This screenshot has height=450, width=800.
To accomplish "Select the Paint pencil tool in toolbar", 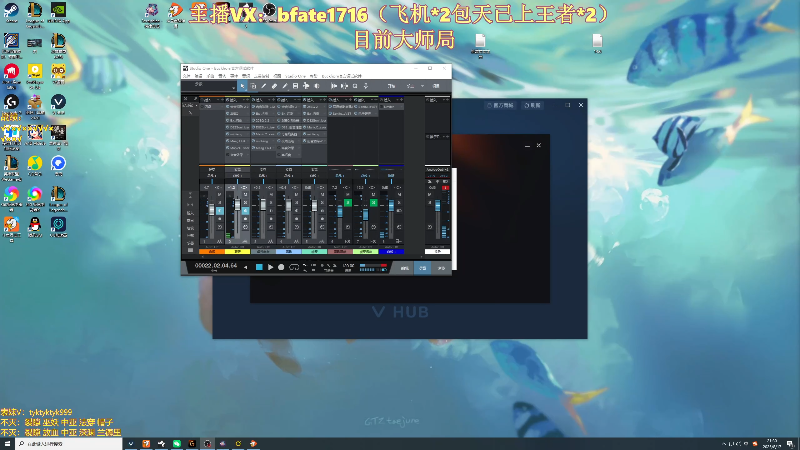I will click(285, 86).
